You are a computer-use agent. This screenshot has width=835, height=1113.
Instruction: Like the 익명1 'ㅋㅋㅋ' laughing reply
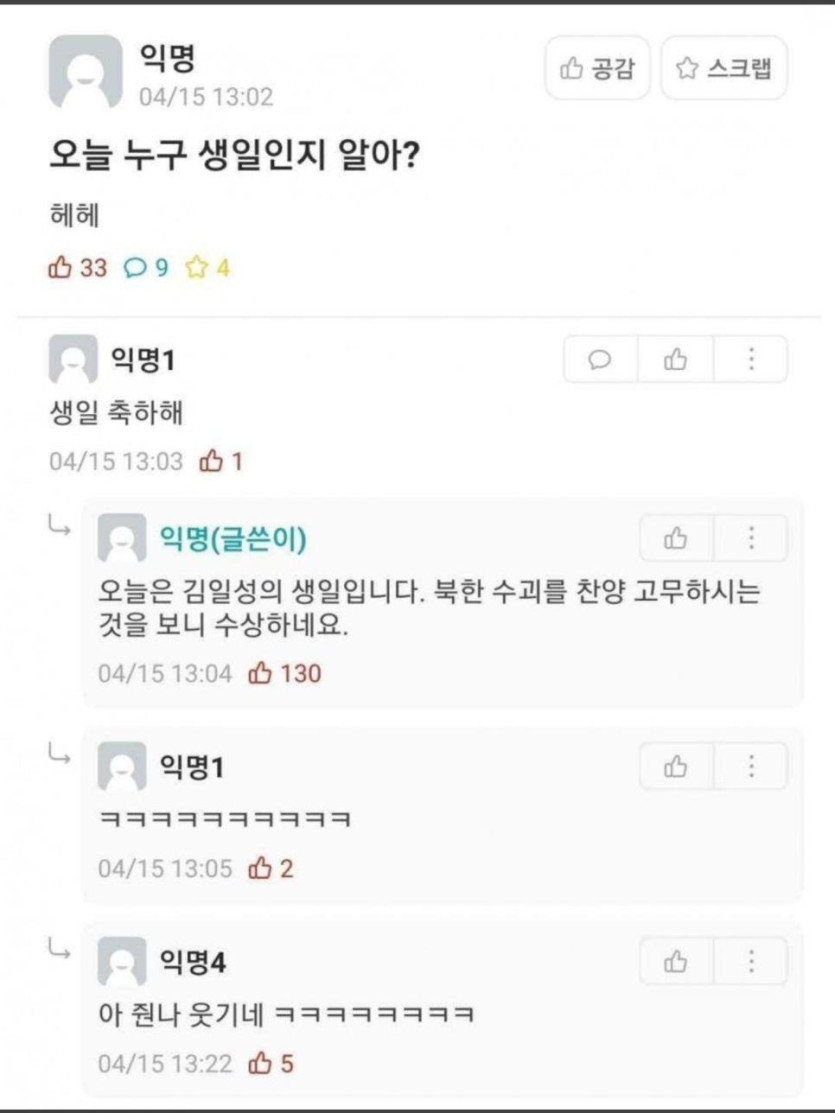[676, 767]
